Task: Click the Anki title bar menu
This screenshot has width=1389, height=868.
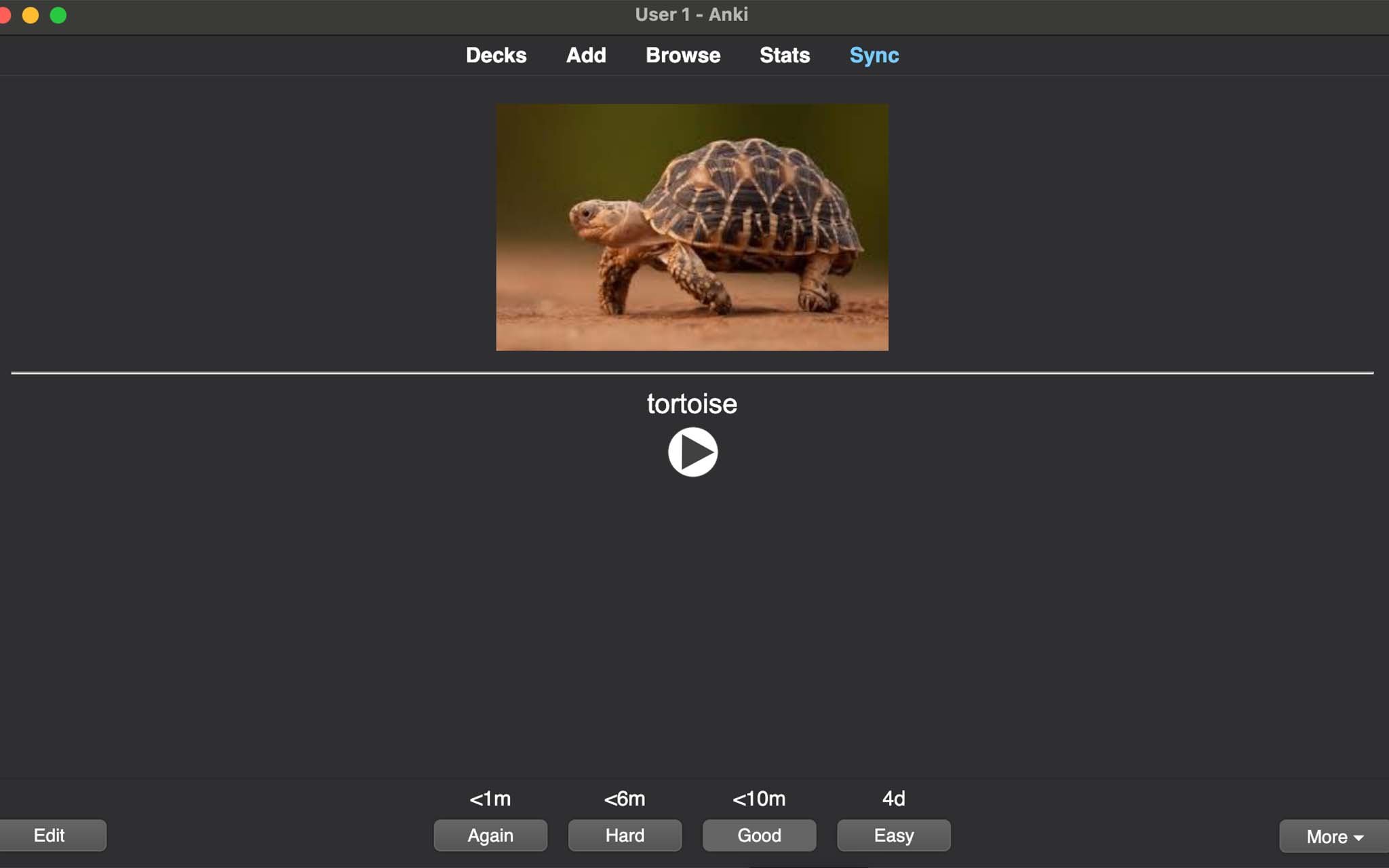Action: (x=694, y=14)
